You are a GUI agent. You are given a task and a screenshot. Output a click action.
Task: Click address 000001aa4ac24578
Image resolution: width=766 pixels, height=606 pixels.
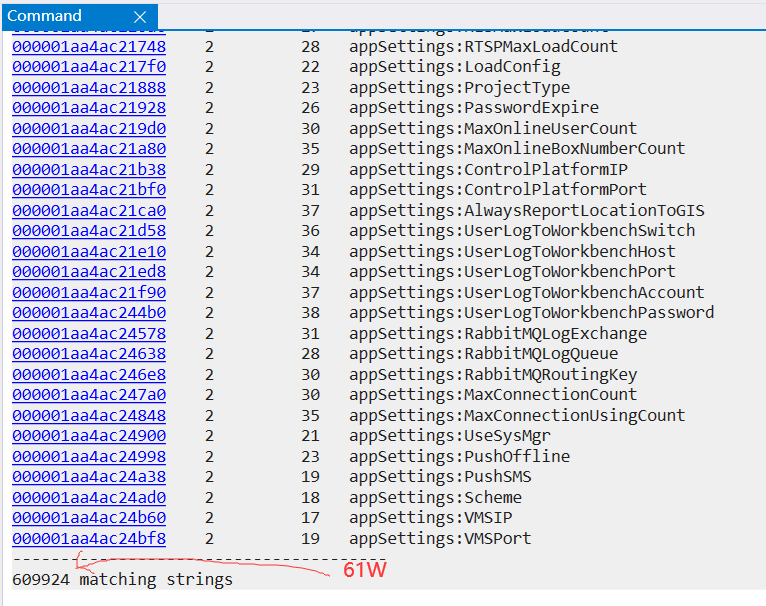89,334
